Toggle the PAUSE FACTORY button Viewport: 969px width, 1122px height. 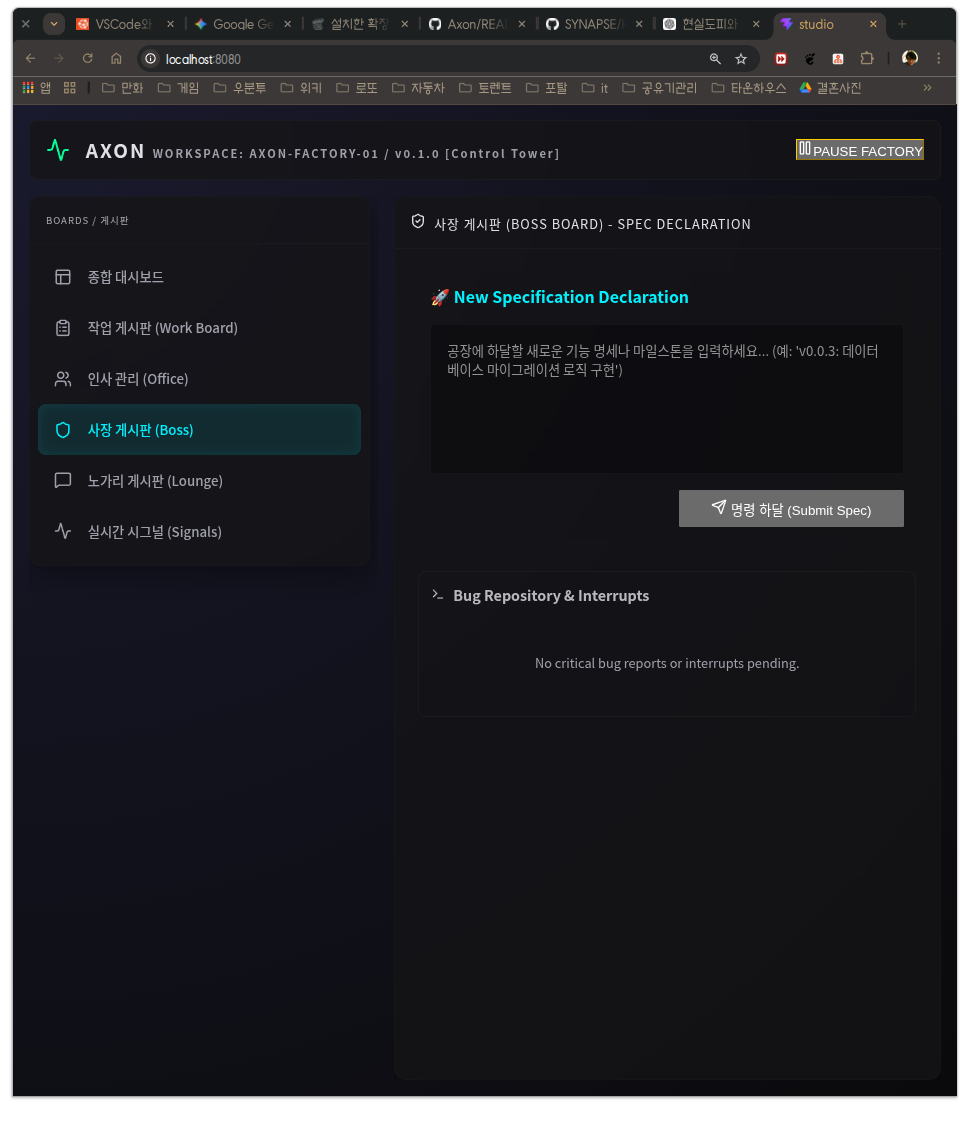[x=860, y=150]
